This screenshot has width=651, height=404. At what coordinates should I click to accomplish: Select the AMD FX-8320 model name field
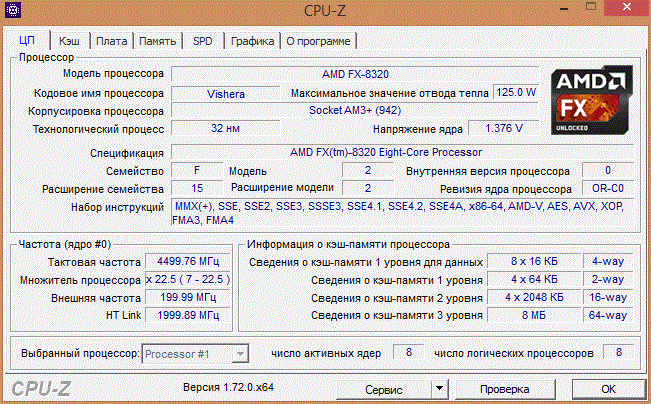tap(355, 74)
